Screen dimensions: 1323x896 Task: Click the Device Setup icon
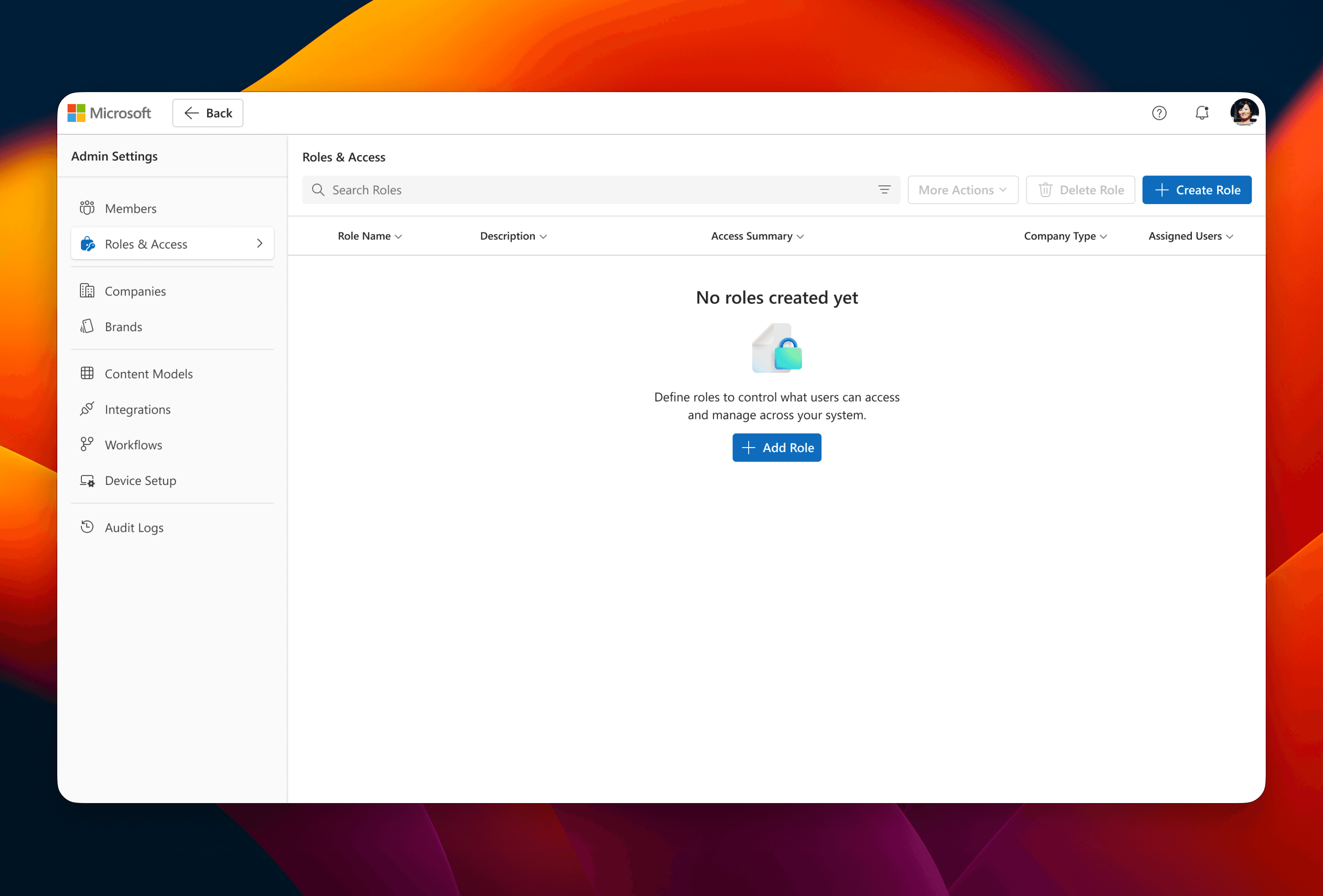(x=87, y=481)
